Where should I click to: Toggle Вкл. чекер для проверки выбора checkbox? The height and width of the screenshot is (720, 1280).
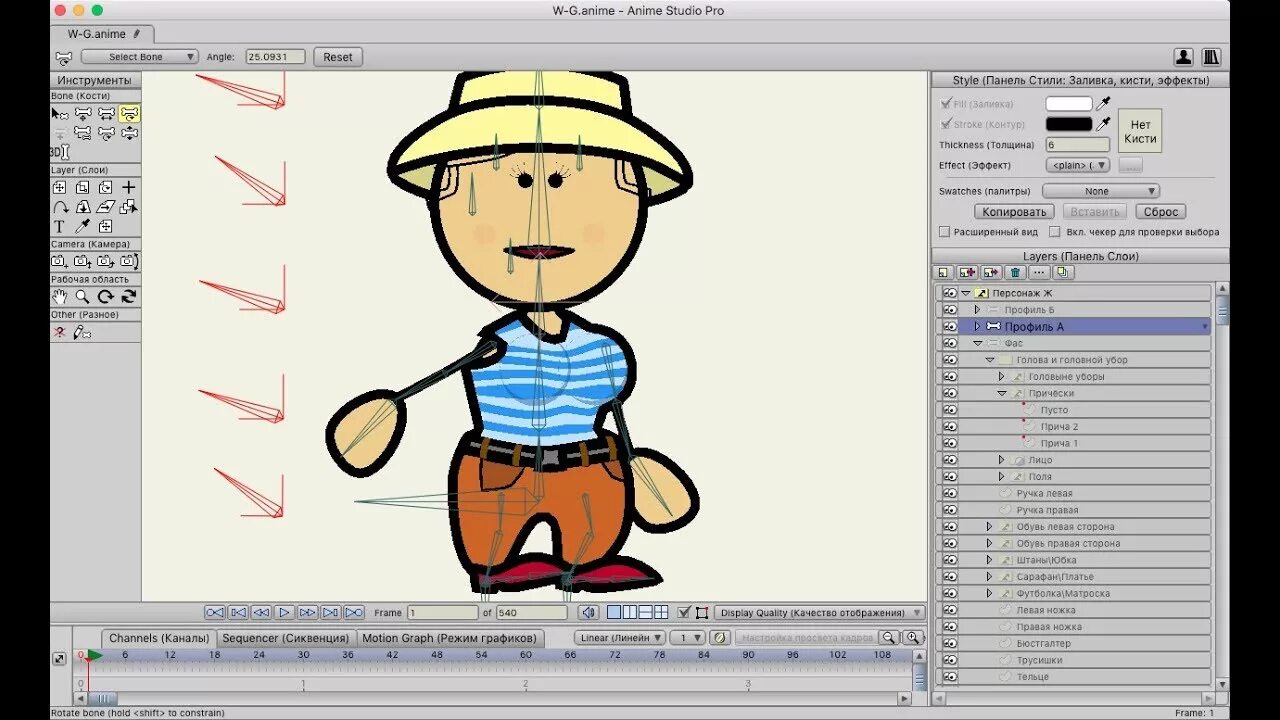(x=1054, y=232)
